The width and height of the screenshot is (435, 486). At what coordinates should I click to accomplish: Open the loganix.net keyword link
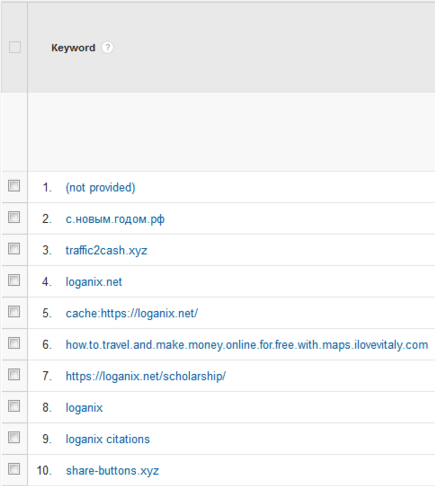[x=94, y=282]
